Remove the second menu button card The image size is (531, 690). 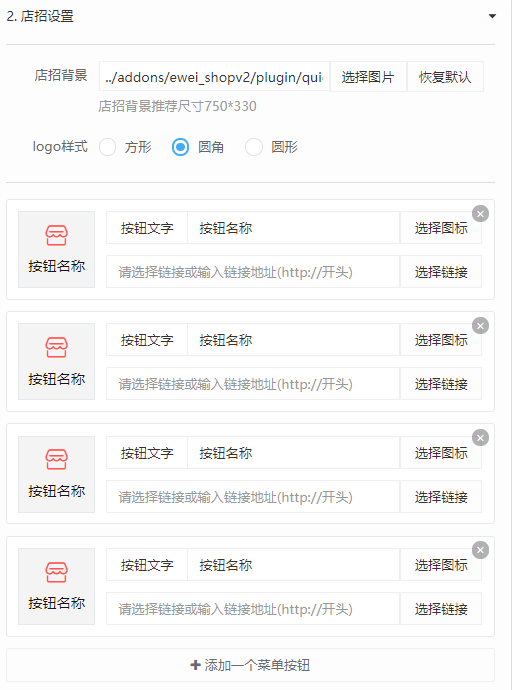tap(480, 326)
